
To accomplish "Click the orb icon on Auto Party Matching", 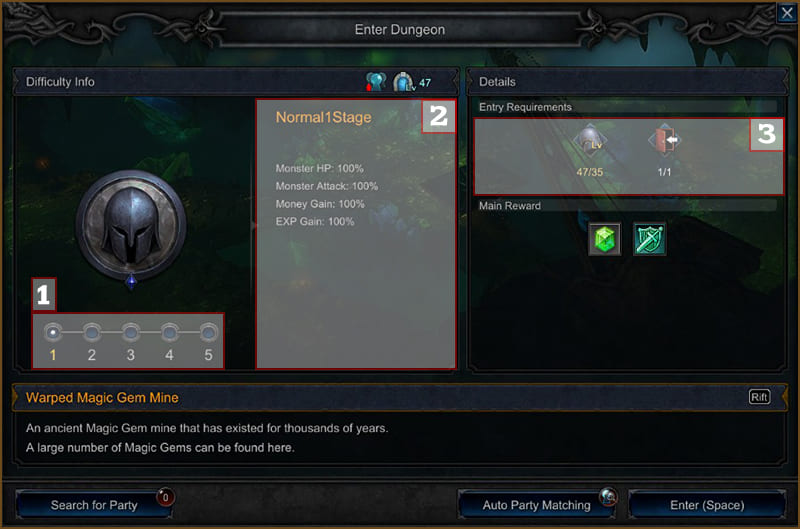I will point(608,496).
